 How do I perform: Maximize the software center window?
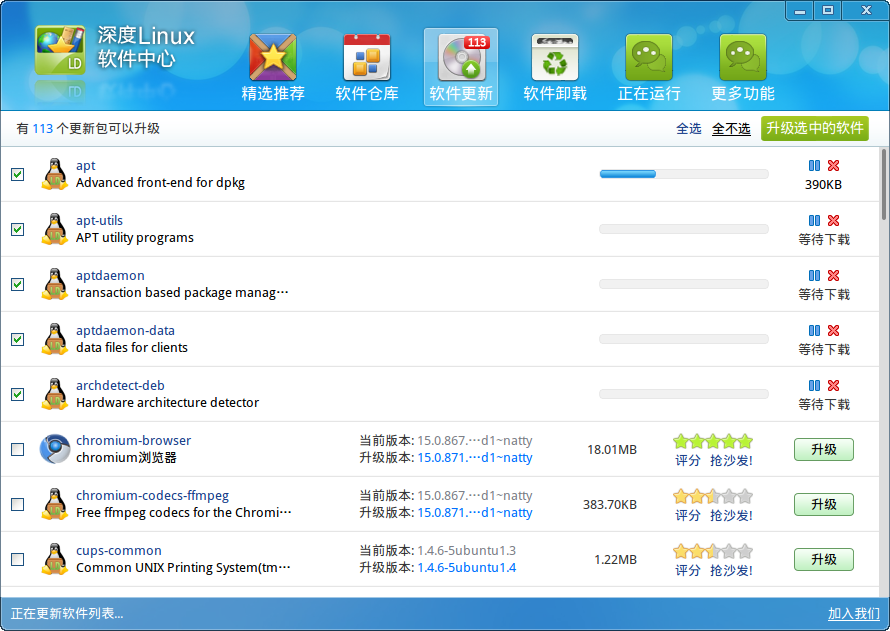point(828,10)
